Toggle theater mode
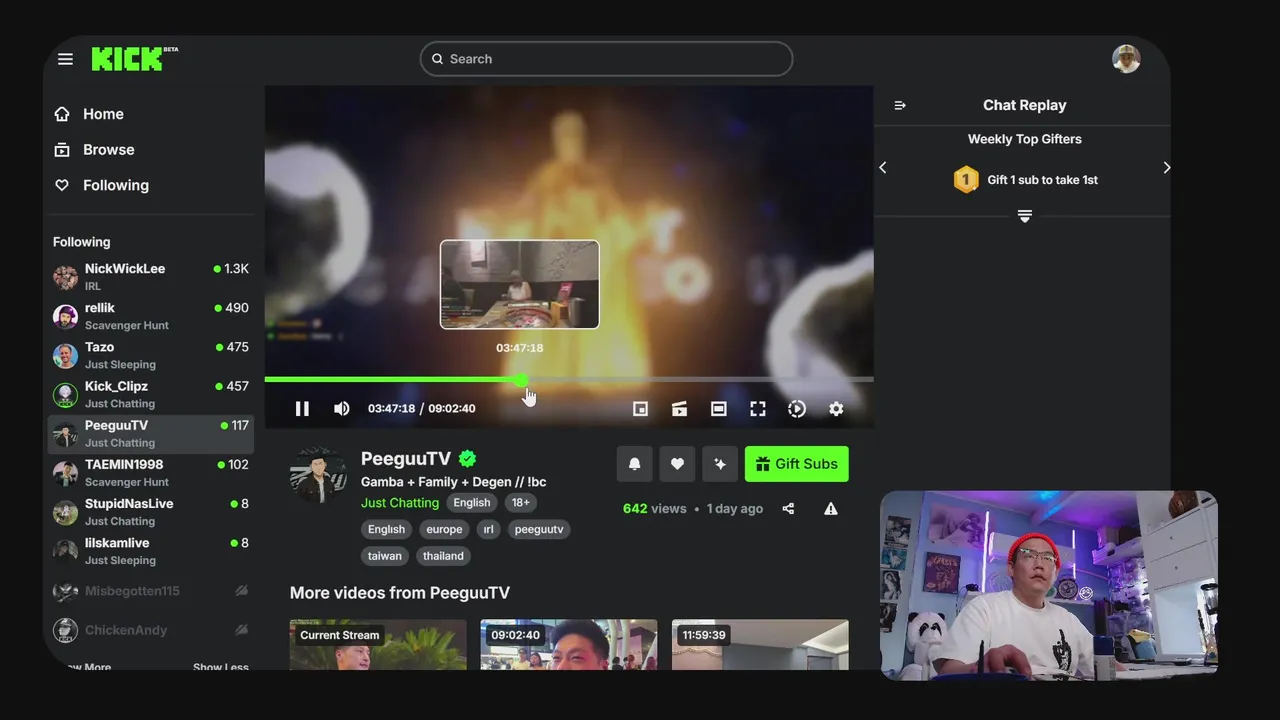1280x720 pixels. coord(718,408)
